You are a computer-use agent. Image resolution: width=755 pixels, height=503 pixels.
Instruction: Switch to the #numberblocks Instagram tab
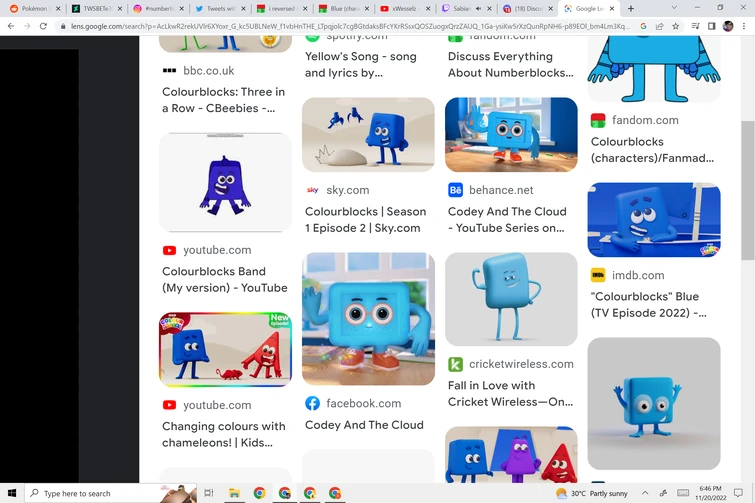tap(158, 8)
